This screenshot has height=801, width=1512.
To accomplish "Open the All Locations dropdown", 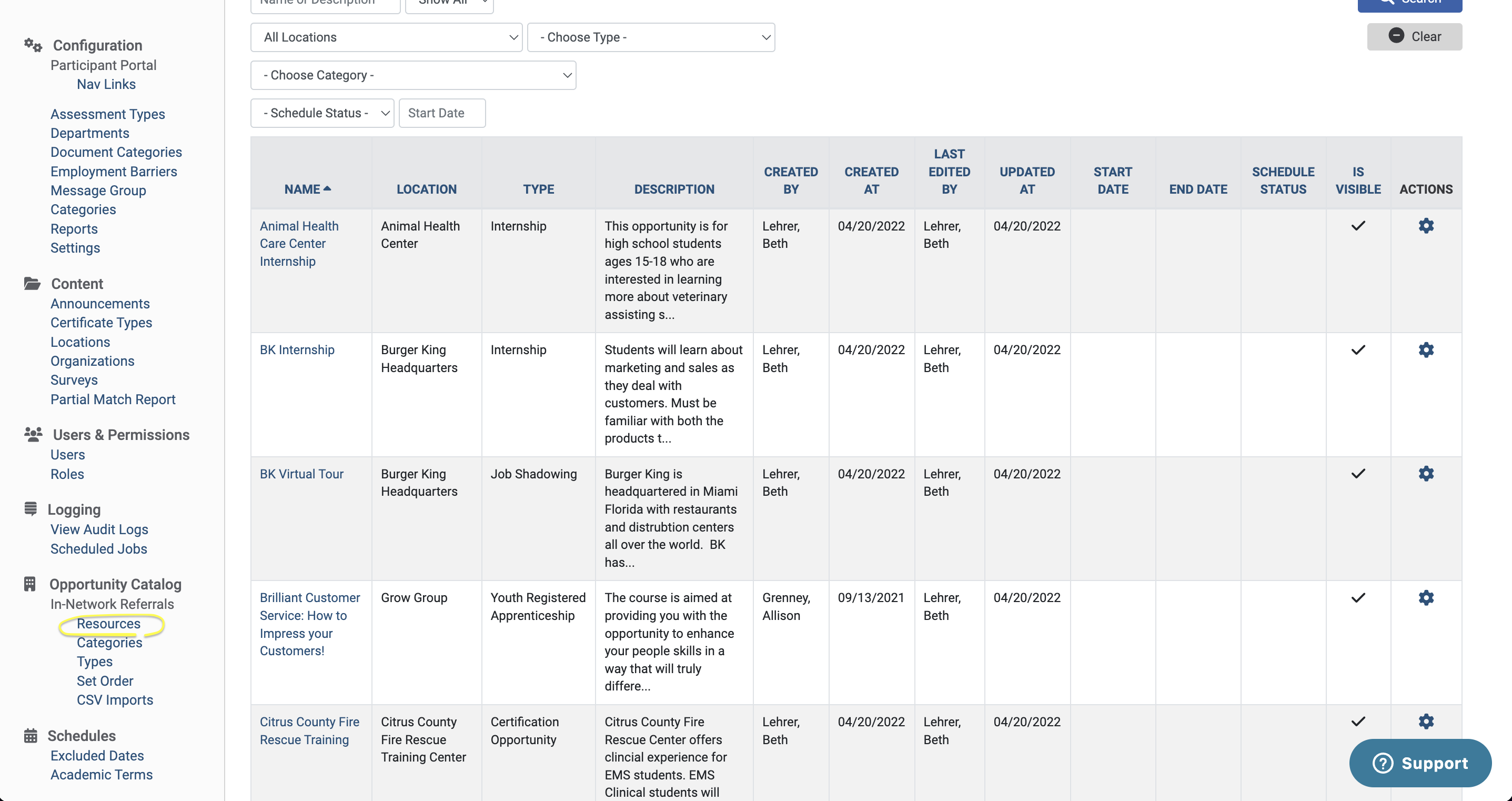I will coord(386,37).
